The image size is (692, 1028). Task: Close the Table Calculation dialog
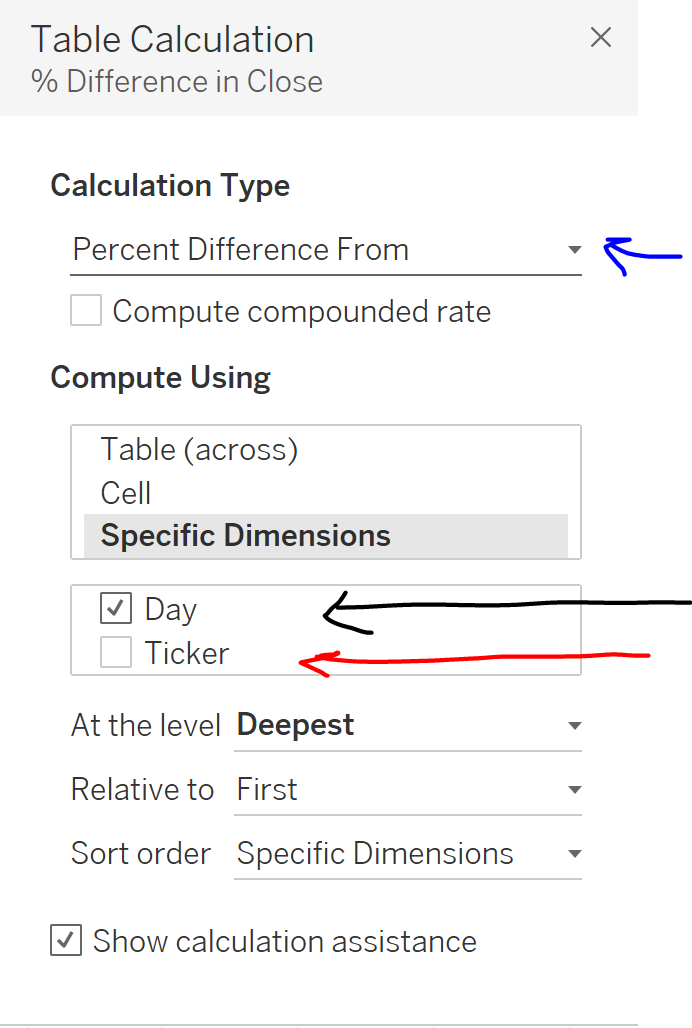[x=601, y=38]
